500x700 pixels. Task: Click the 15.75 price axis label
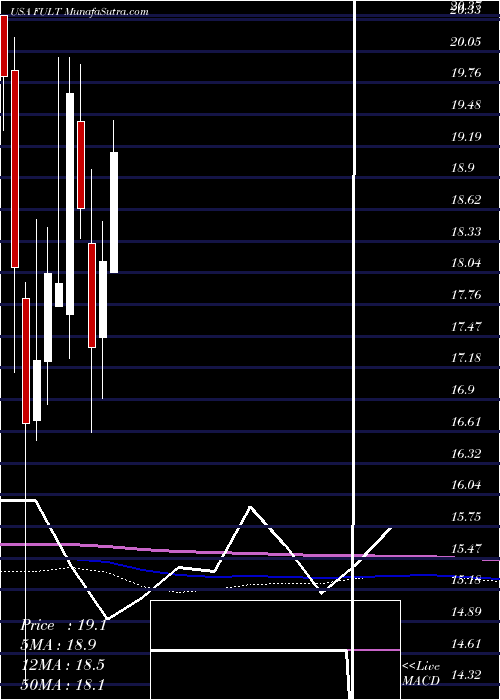point(466,517)
